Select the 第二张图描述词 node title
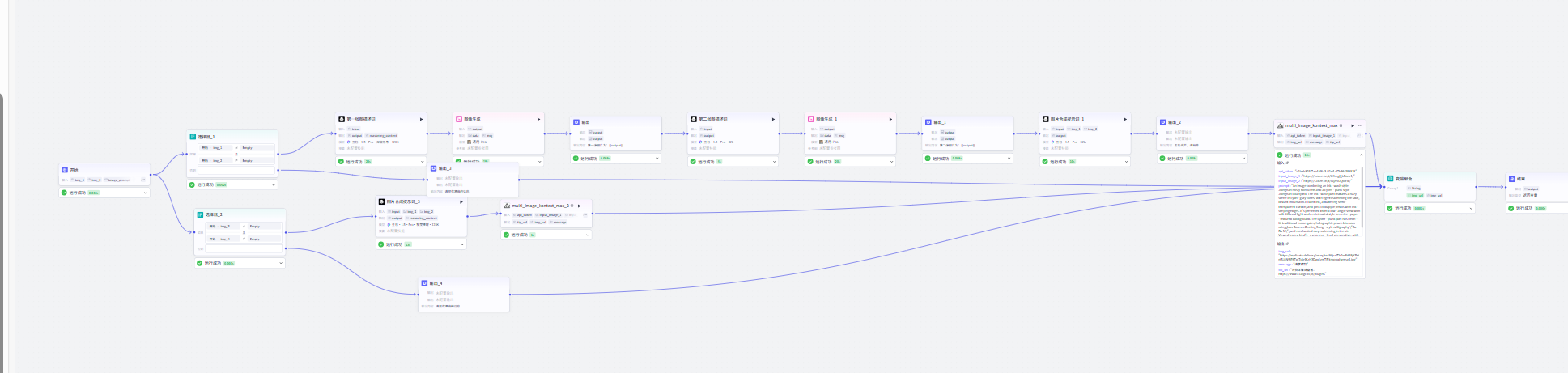The image size is (1568, 373). point(713,119)
